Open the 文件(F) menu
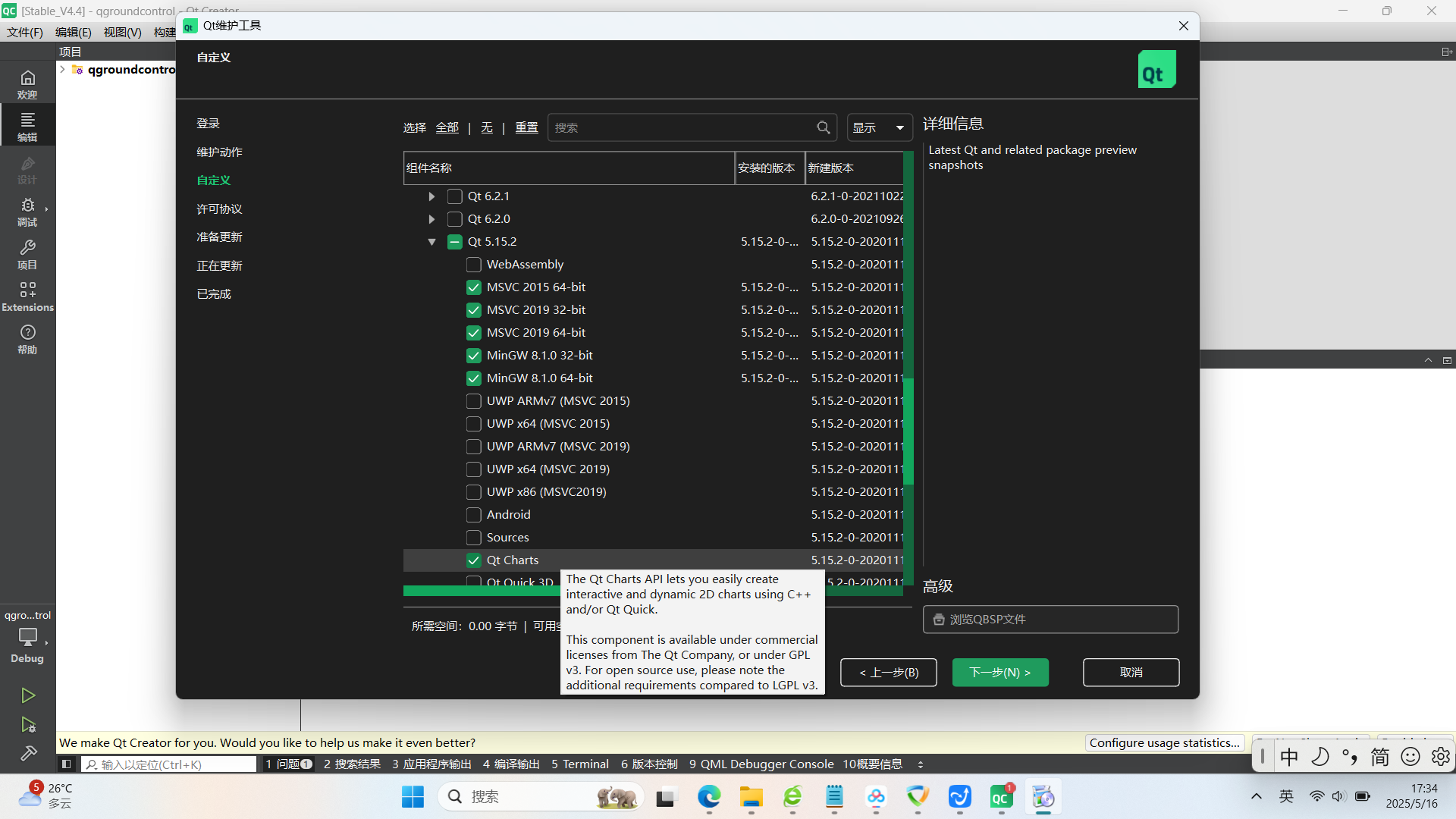Image resolution: width=1456 pixels, height=819 pixels. pos(25,32)
